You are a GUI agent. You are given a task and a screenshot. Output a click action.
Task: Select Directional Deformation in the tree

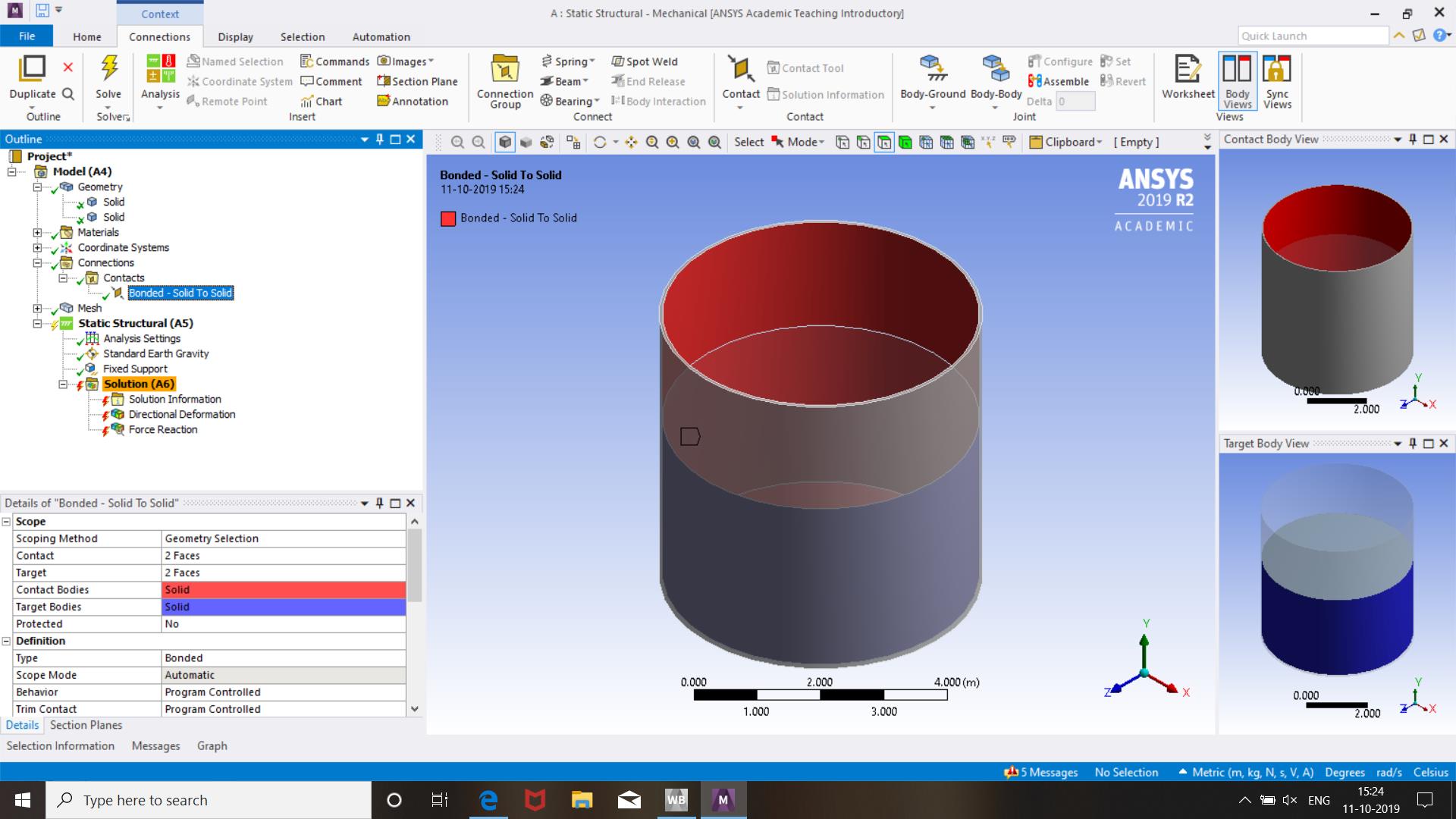click(x=181, y=414)
